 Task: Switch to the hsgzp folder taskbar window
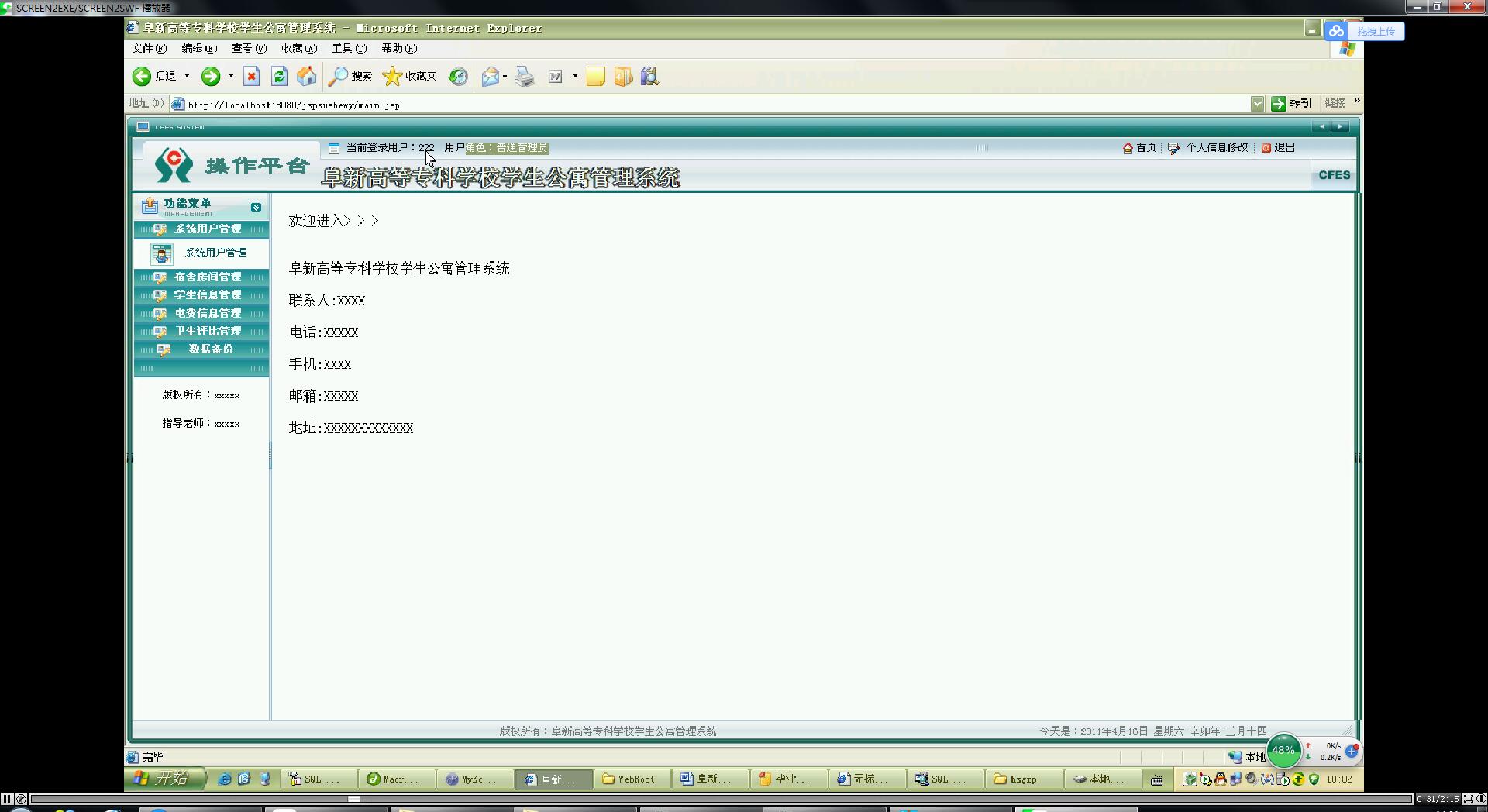1024,779
